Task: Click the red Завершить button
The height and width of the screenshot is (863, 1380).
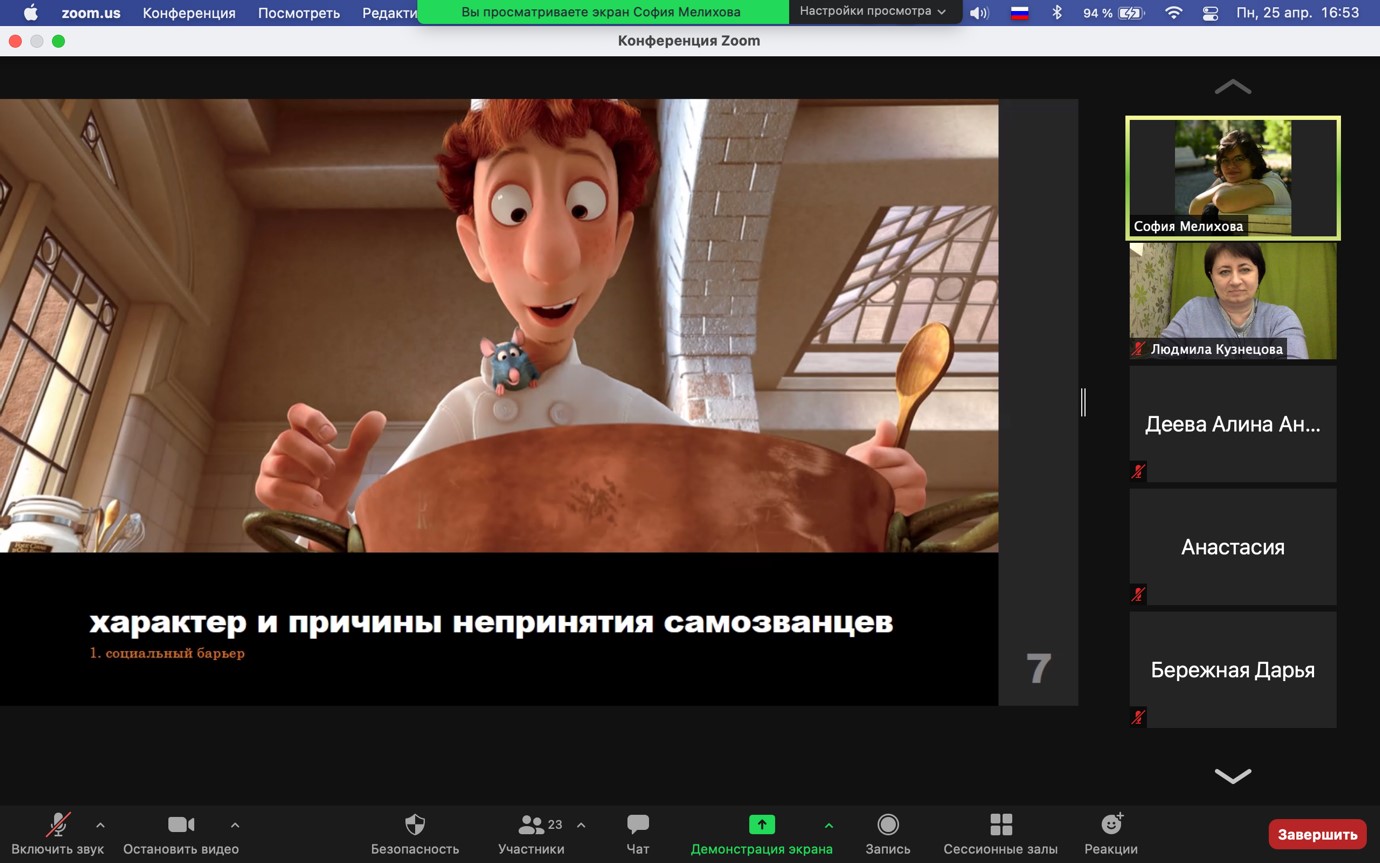Action: (1317, 834)
